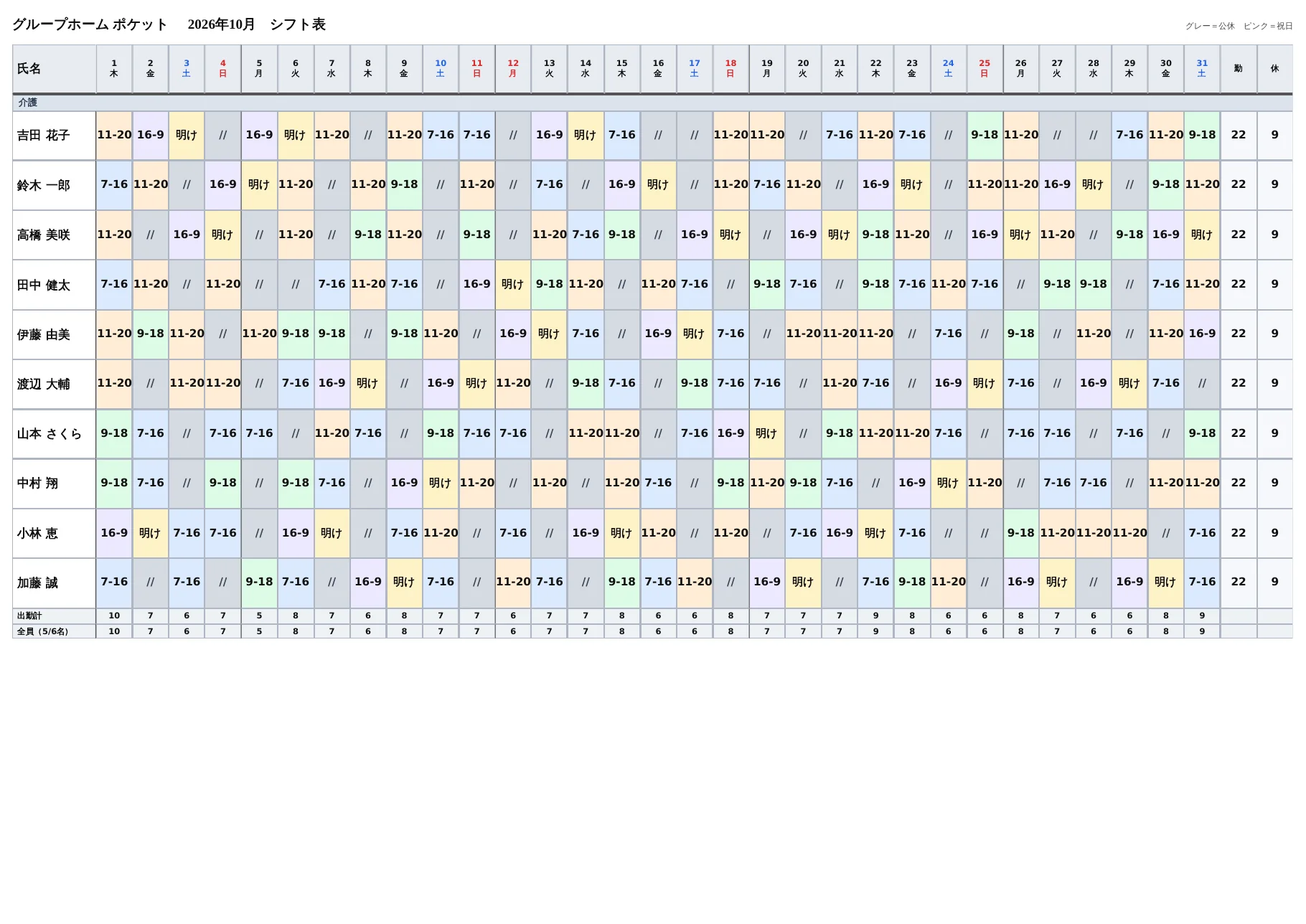Select 加藤 誠's day 30 明け cell
Screen dimensions: 1306x924
pyautogui.click(x=1166, y=582)
